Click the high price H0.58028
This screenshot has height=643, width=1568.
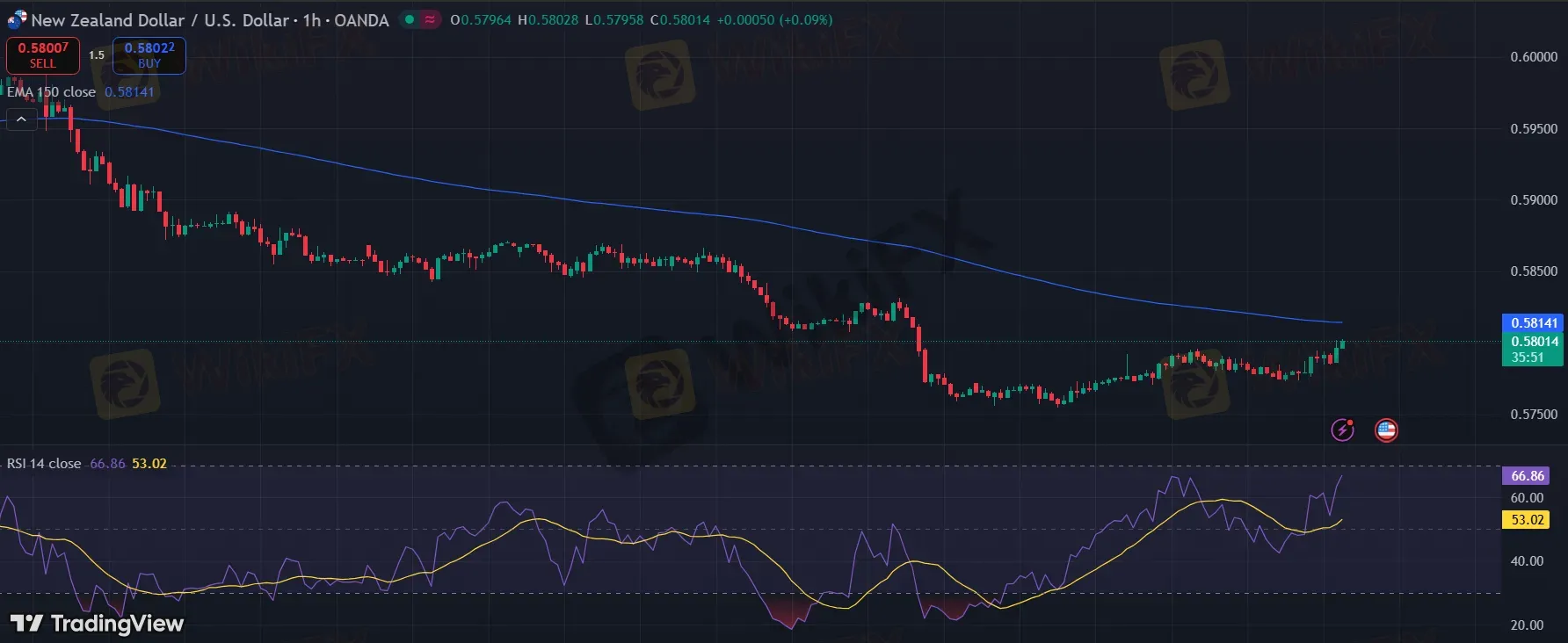548,19
